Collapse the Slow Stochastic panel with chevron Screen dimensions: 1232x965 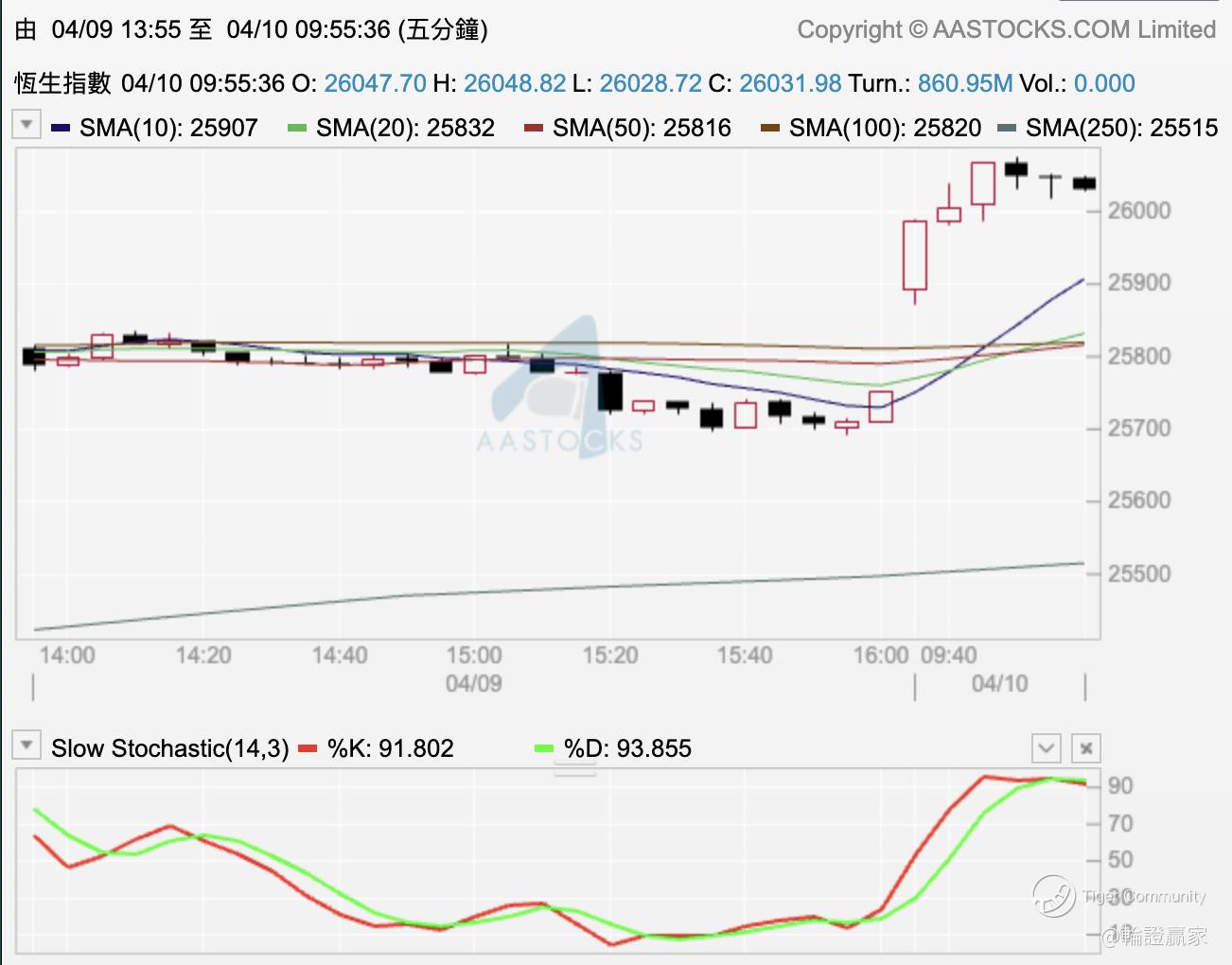[1047, 748]
